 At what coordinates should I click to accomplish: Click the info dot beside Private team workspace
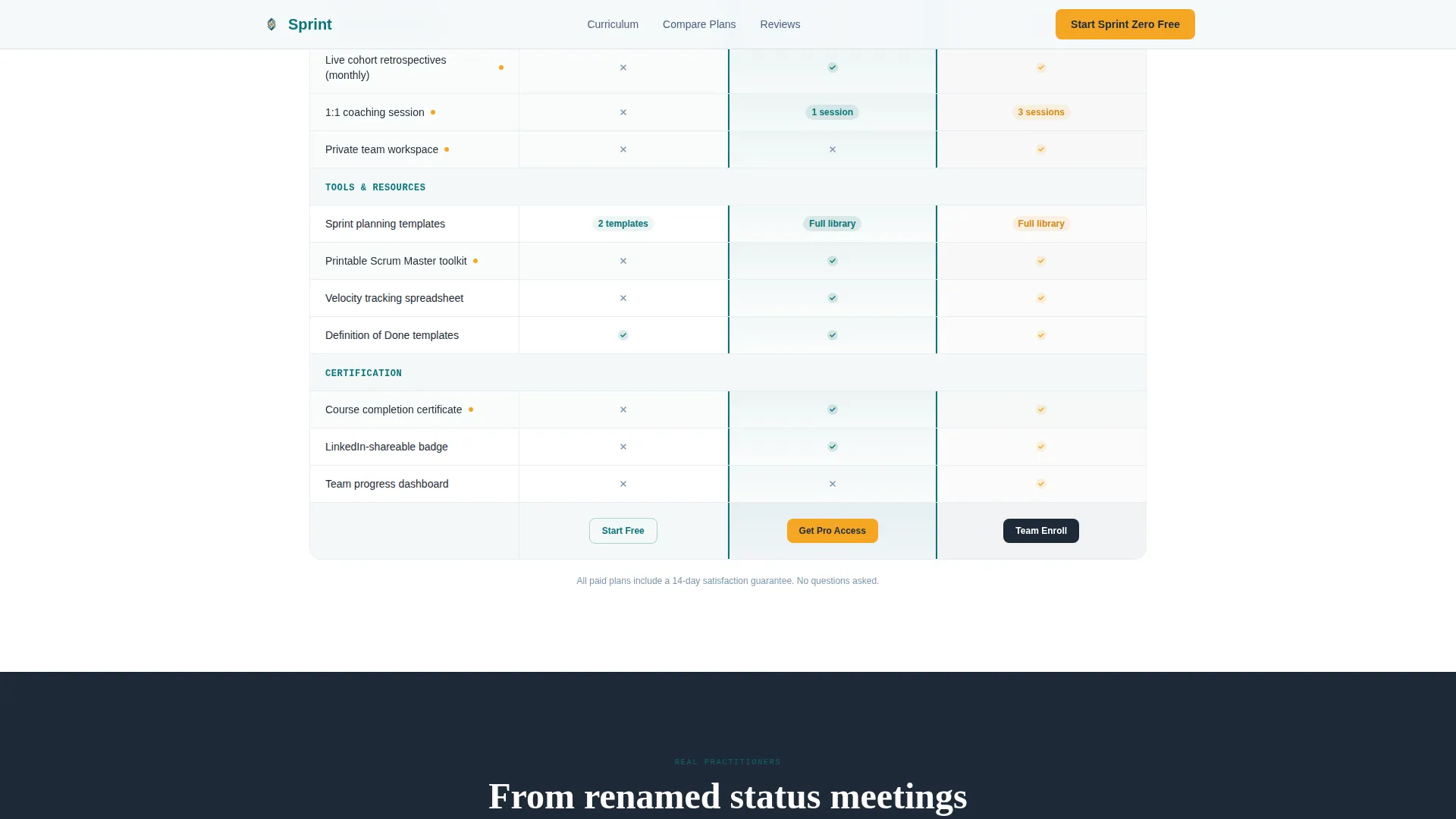[447, 149]
